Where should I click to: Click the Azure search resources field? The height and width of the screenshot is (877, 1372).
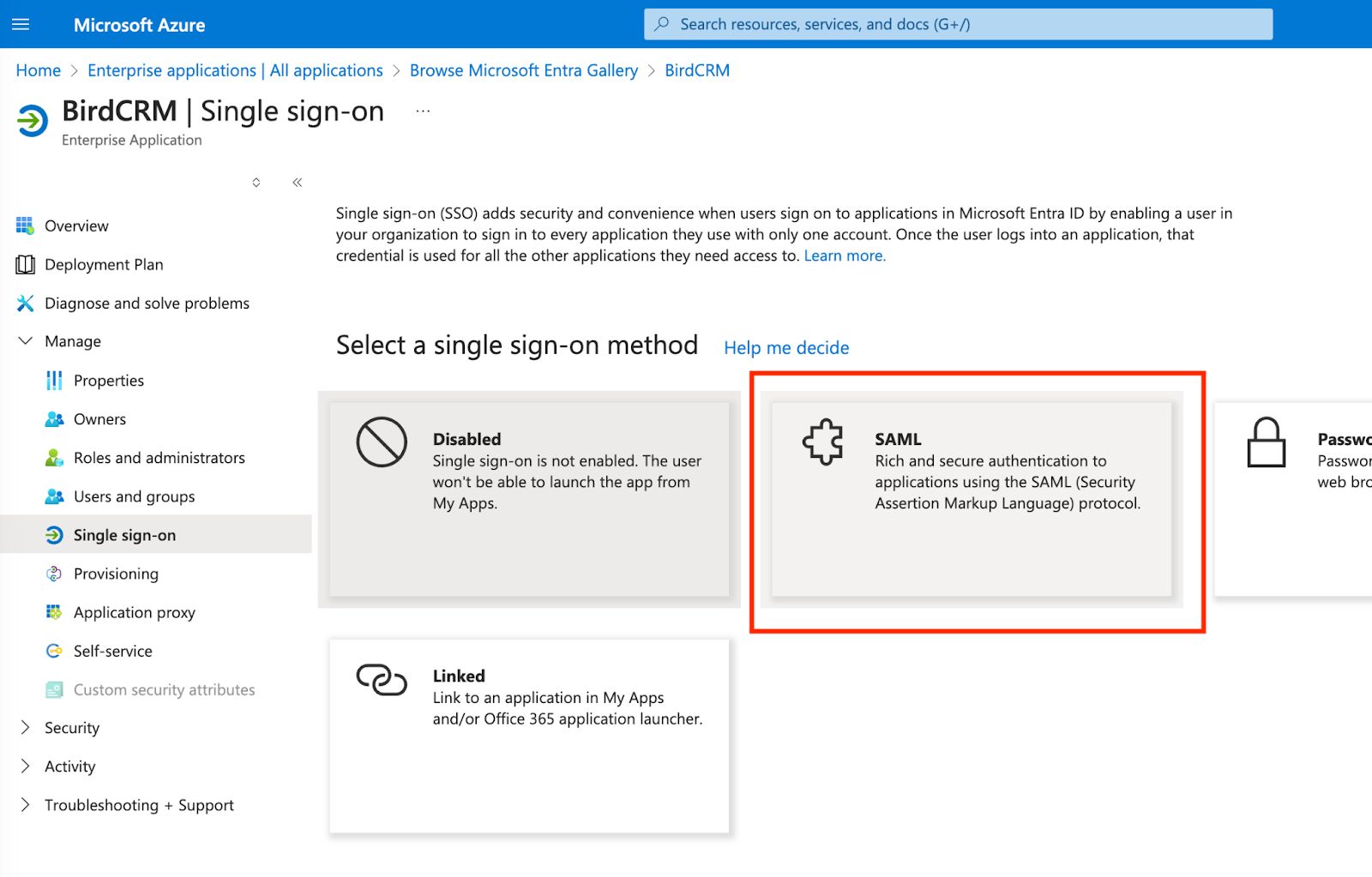point(958,25)
